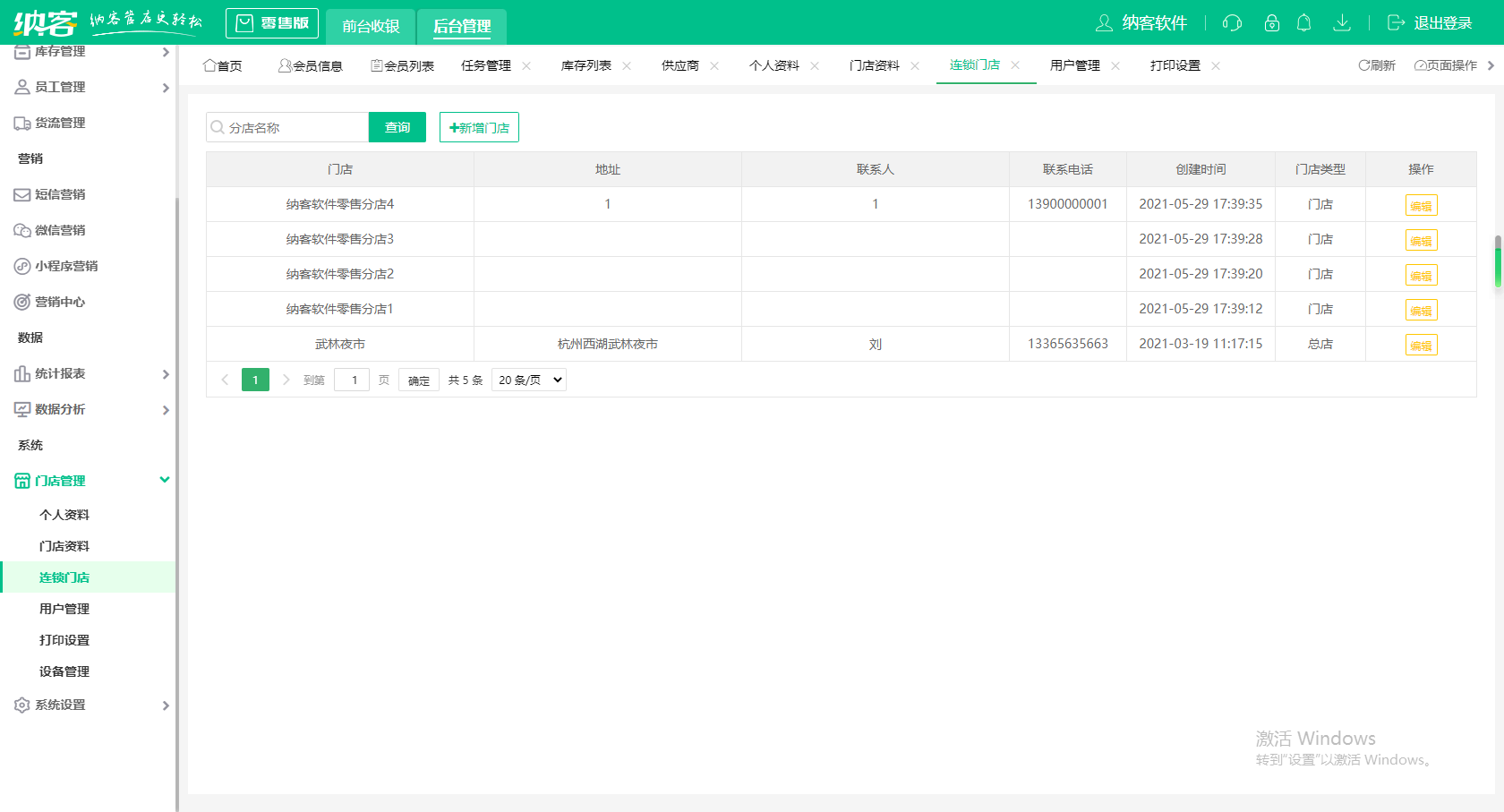Switch to the 前台收银 tab

(371, 26)
